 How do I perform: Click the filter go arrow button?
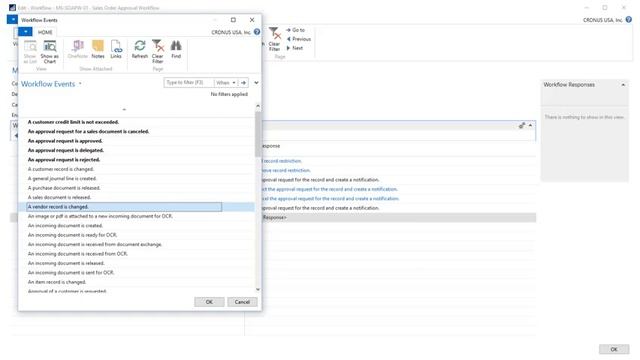(x=243, y=82)
